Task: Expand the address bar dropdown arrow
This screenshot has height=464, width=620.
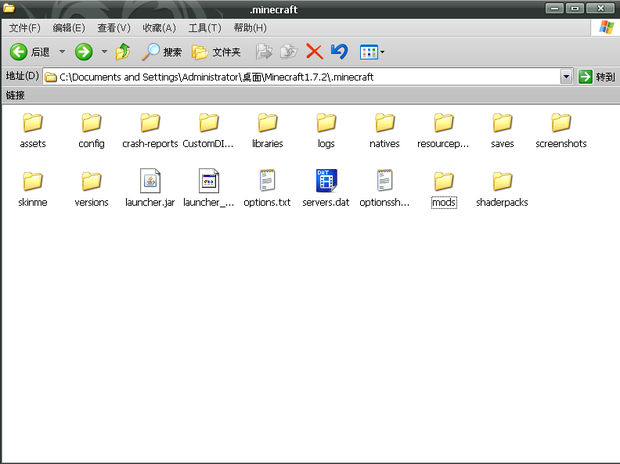Action: point(566,77)
